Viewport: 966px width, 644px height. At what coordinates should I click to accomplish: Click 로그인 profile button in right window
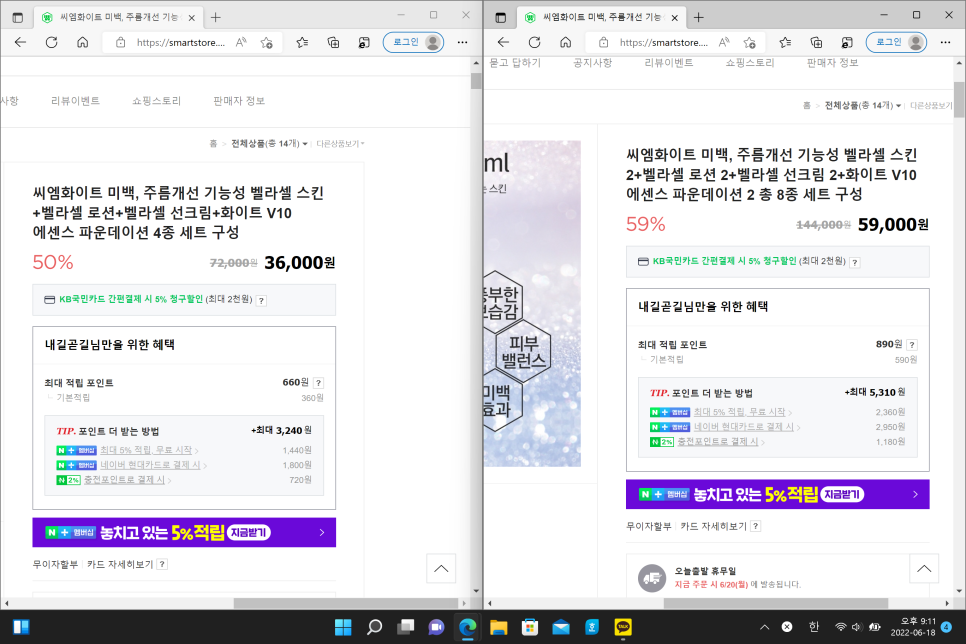896,43
